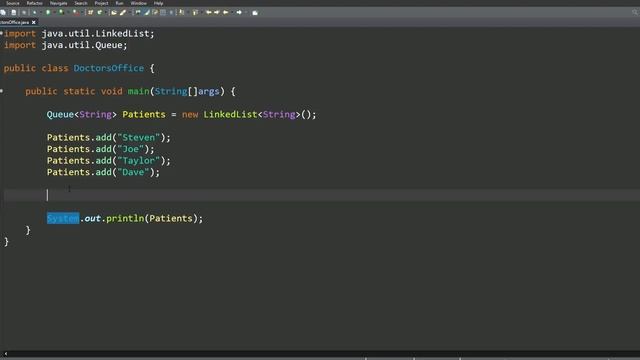Click the Next Annotation icon
This screenshot has height=360, width=640.
[x=181, y=13]
